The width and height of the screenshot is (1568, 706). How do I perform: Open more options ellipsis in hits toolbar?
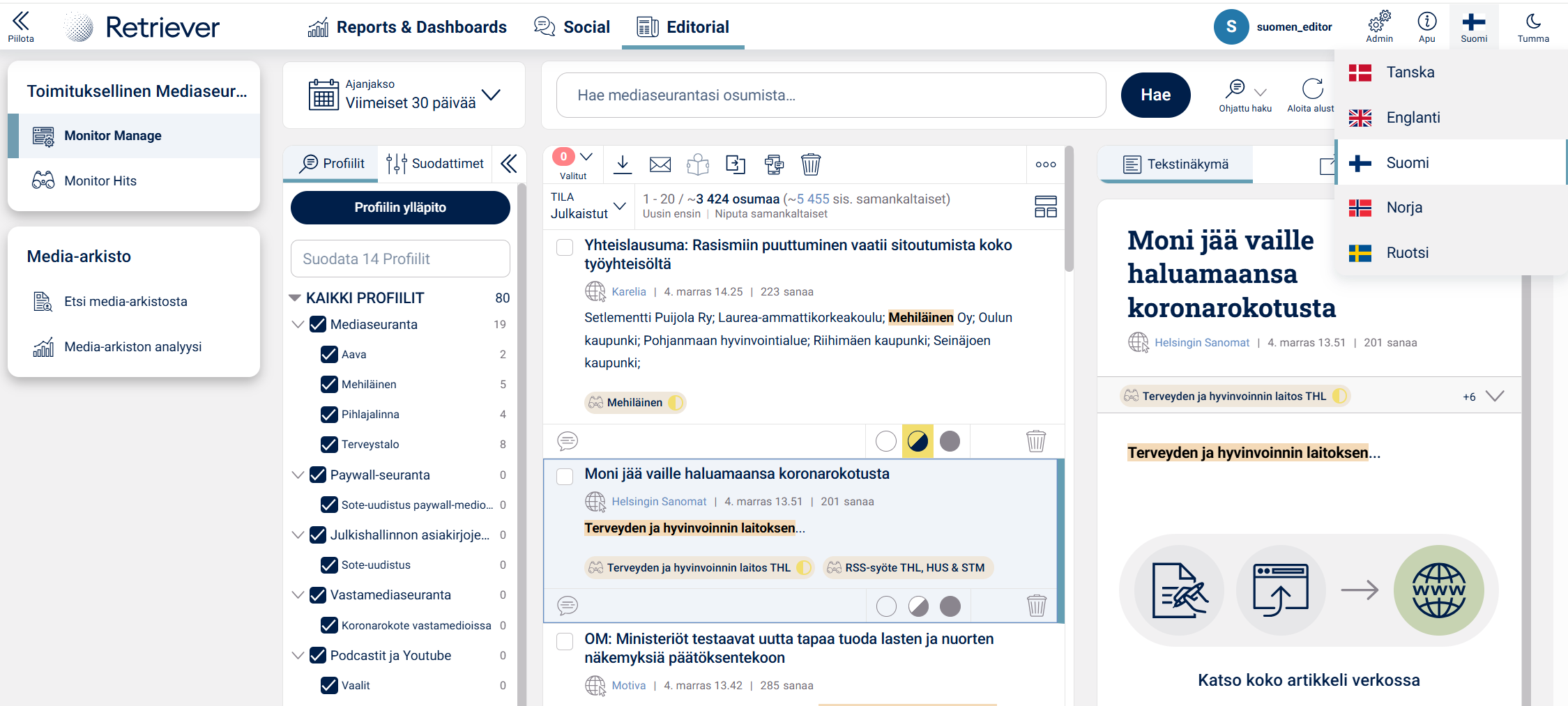point(1045,164)
